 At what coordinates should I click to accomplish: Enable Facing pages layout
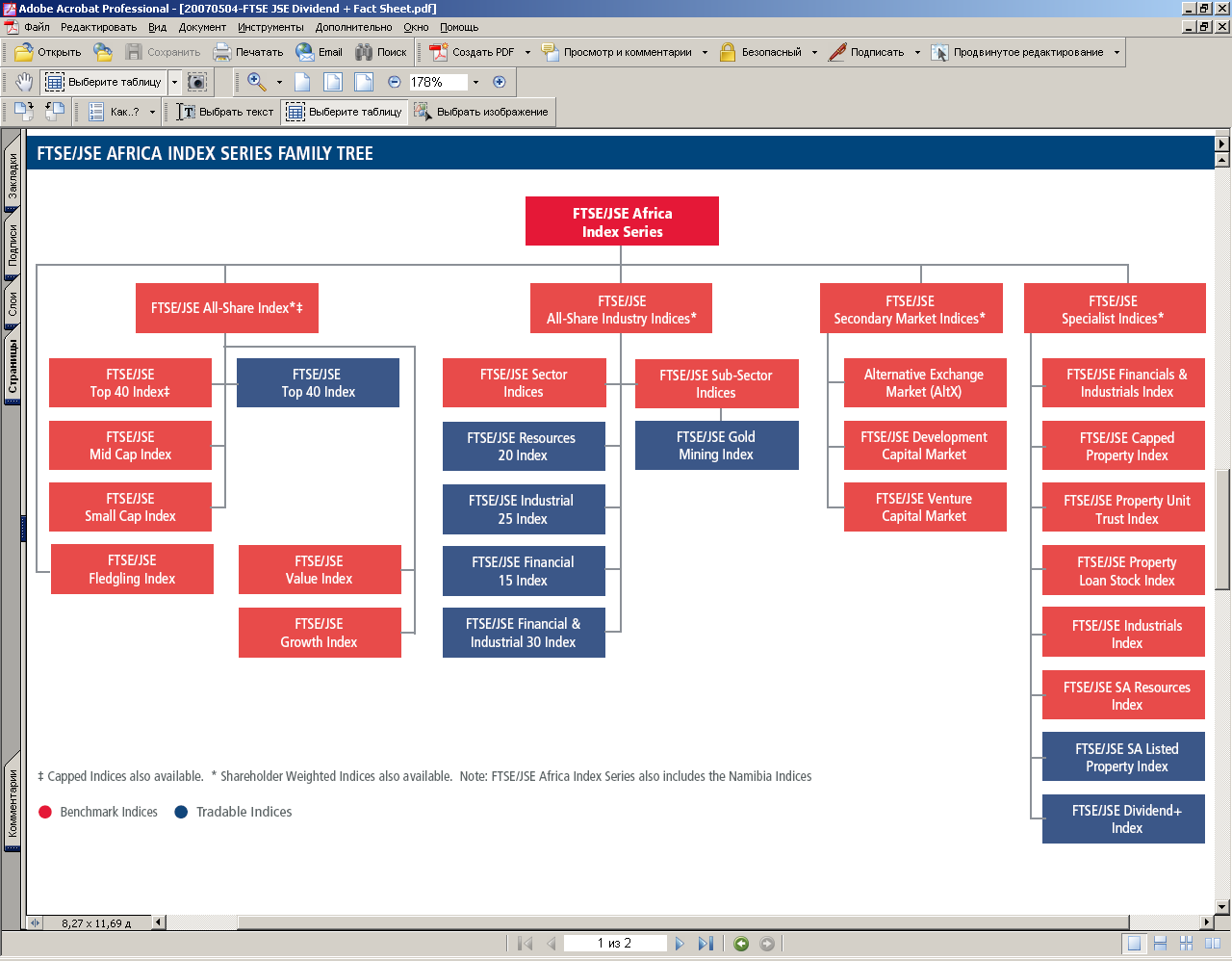tap(1212, 944)
